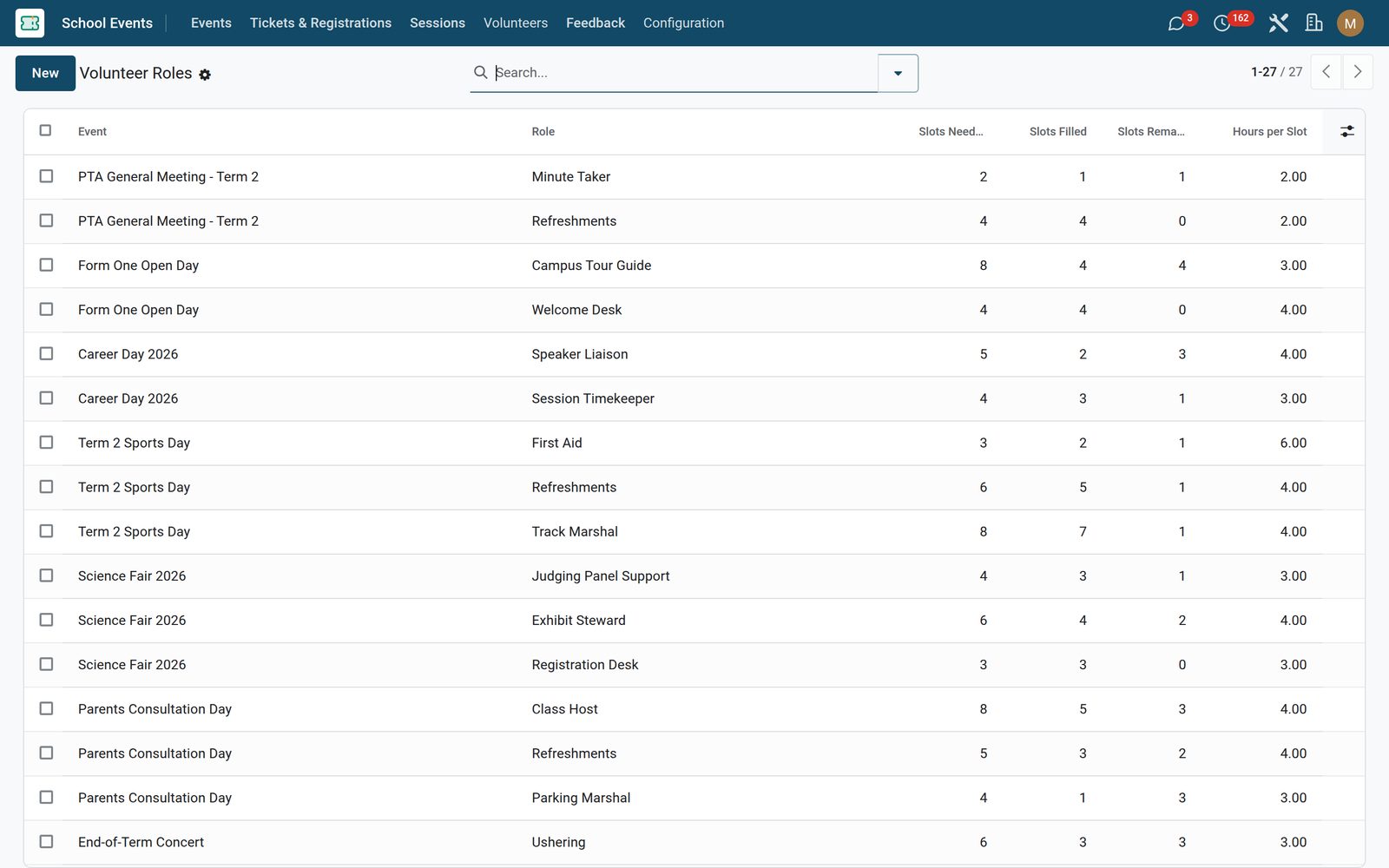Expand the search options dropdown arrow
Screen dimensions: 1389x868
click(x=898, y=73)
